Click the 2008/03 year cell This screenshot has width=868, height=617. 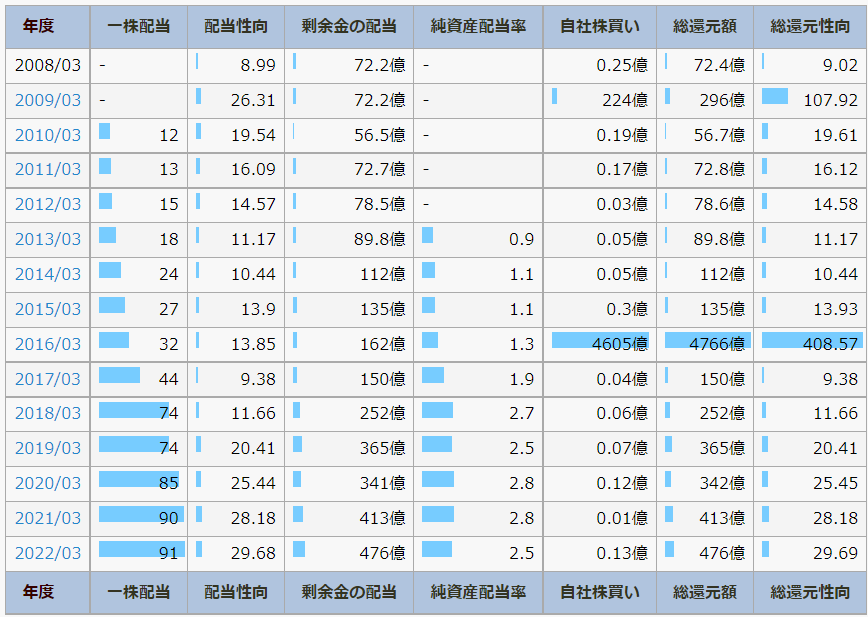48,65
